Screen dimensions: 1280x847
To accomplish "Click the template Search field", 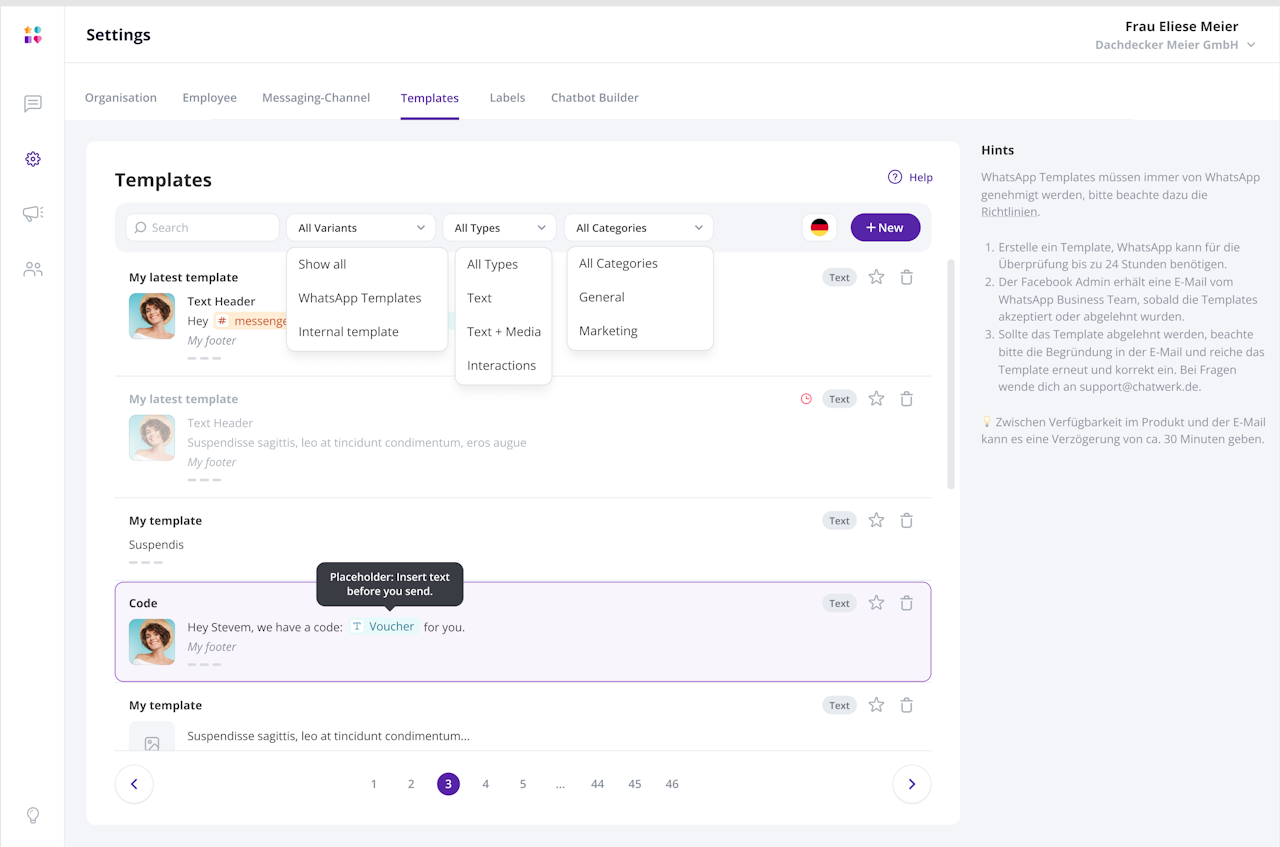I will tap(202, 228).
